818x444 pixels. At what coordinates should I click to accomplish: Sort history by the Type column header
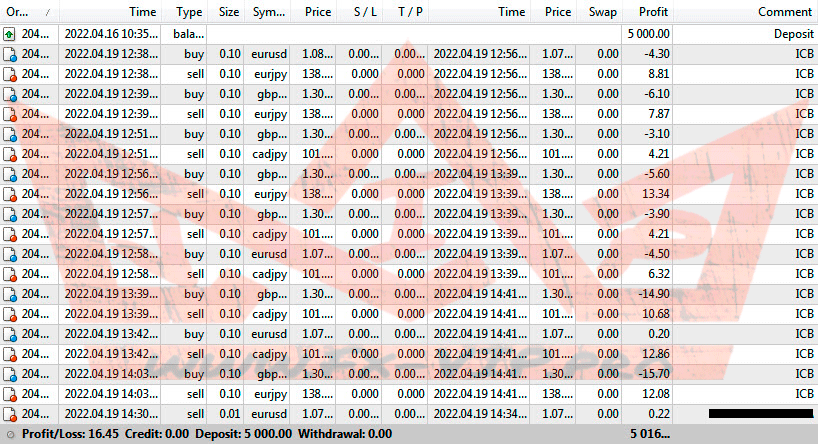click(188, 12)
